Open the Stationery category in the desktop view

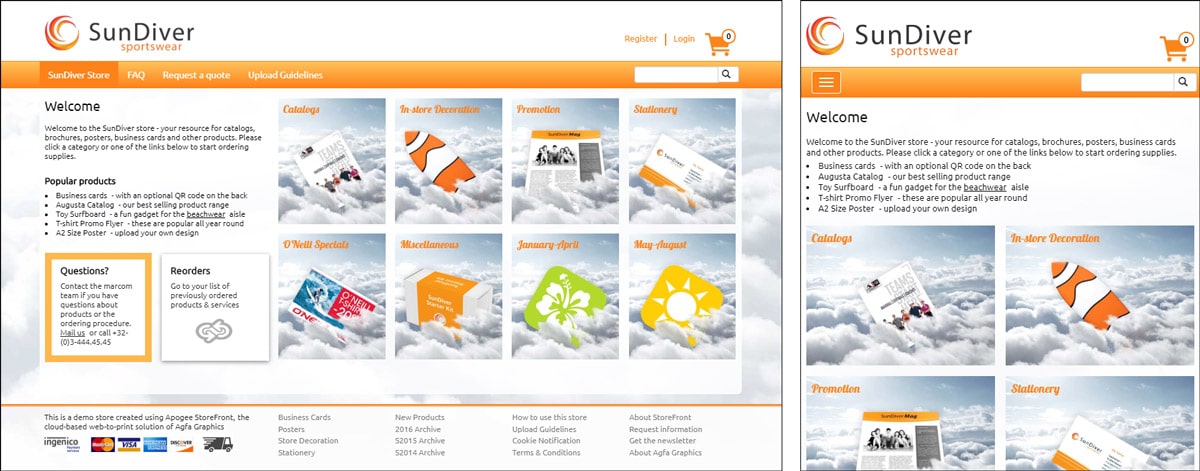(x=683, y=160)
